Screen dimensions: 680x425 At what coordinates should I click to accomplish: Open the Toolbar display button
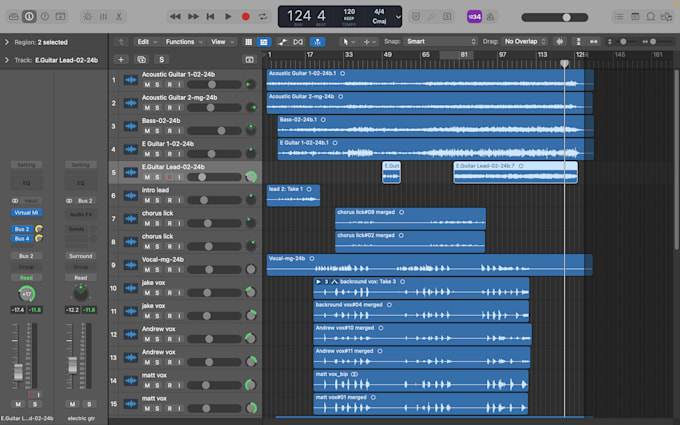click(x=61, y=16)
